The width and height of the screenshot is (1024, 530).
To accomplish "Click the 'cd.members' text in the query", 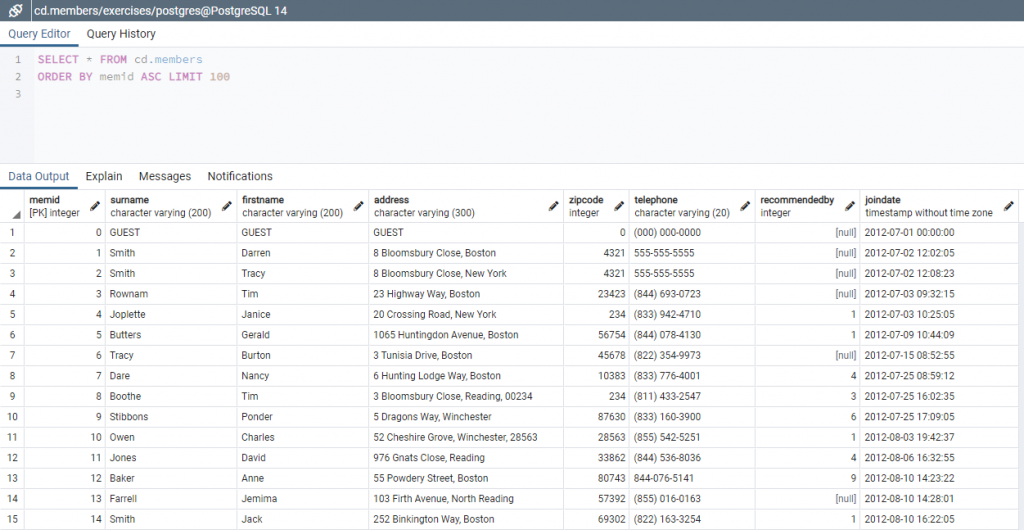I will (168, 59).
